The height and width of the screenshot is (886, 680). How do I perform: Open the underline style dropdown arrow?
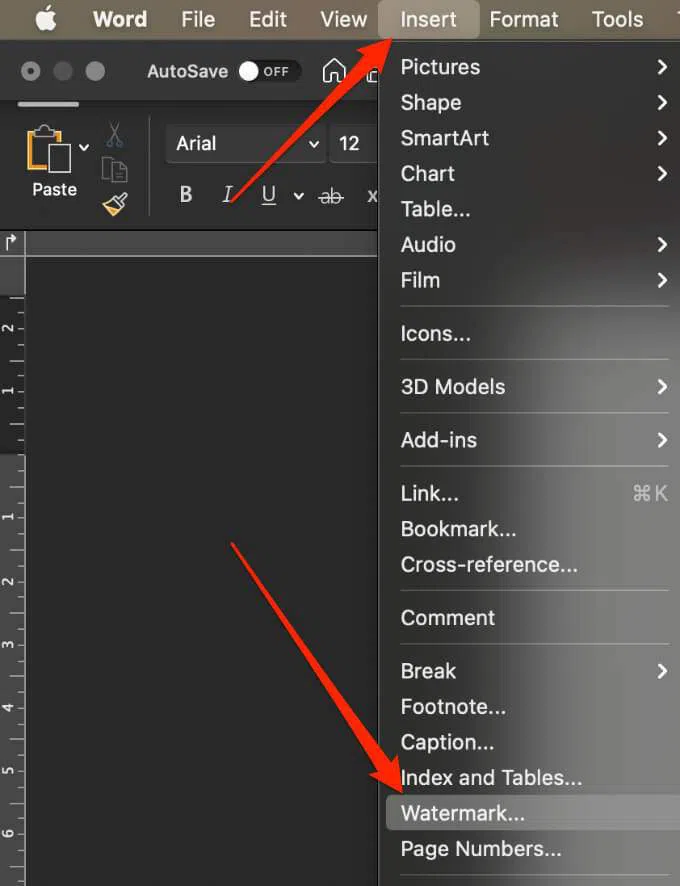click(298, 196)
